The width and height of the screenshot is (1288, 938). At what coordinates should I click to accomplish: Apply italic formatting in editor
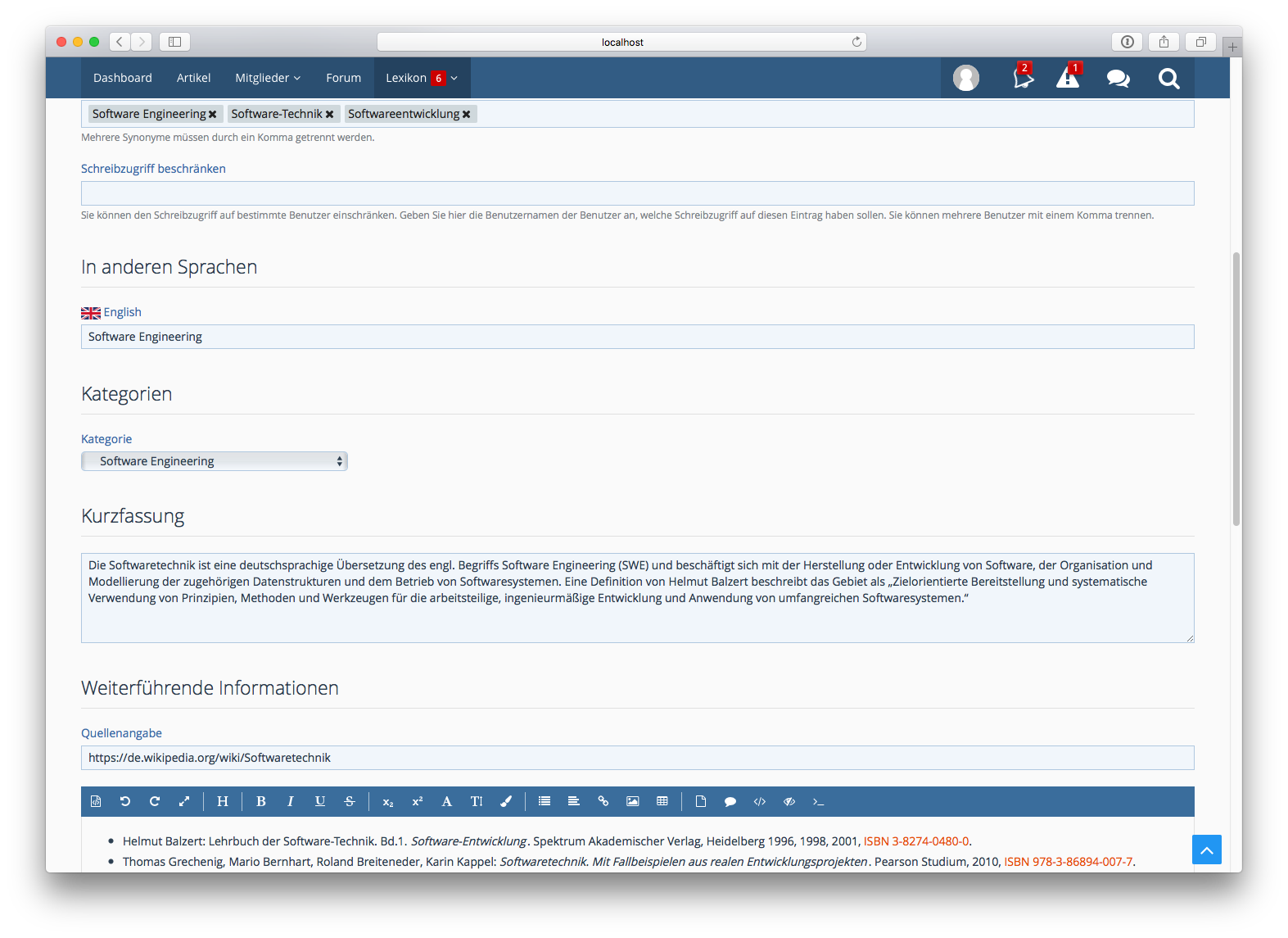[290, 801]
